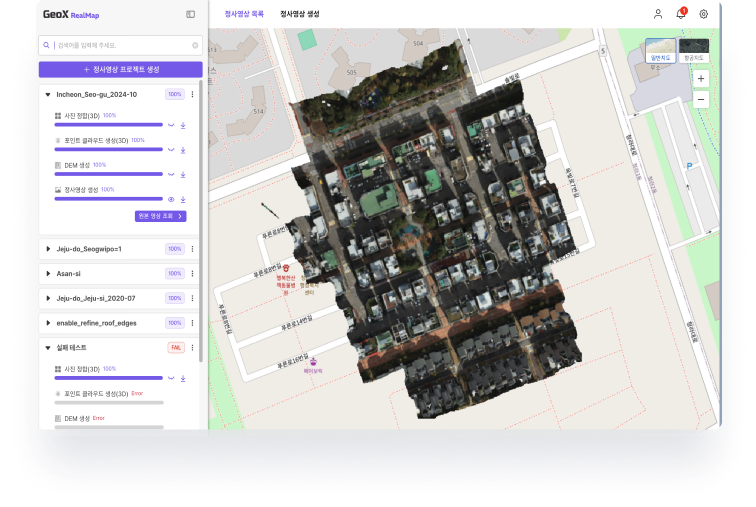
Task: Download the DEM 생성 result
Action: click(184, 174)
